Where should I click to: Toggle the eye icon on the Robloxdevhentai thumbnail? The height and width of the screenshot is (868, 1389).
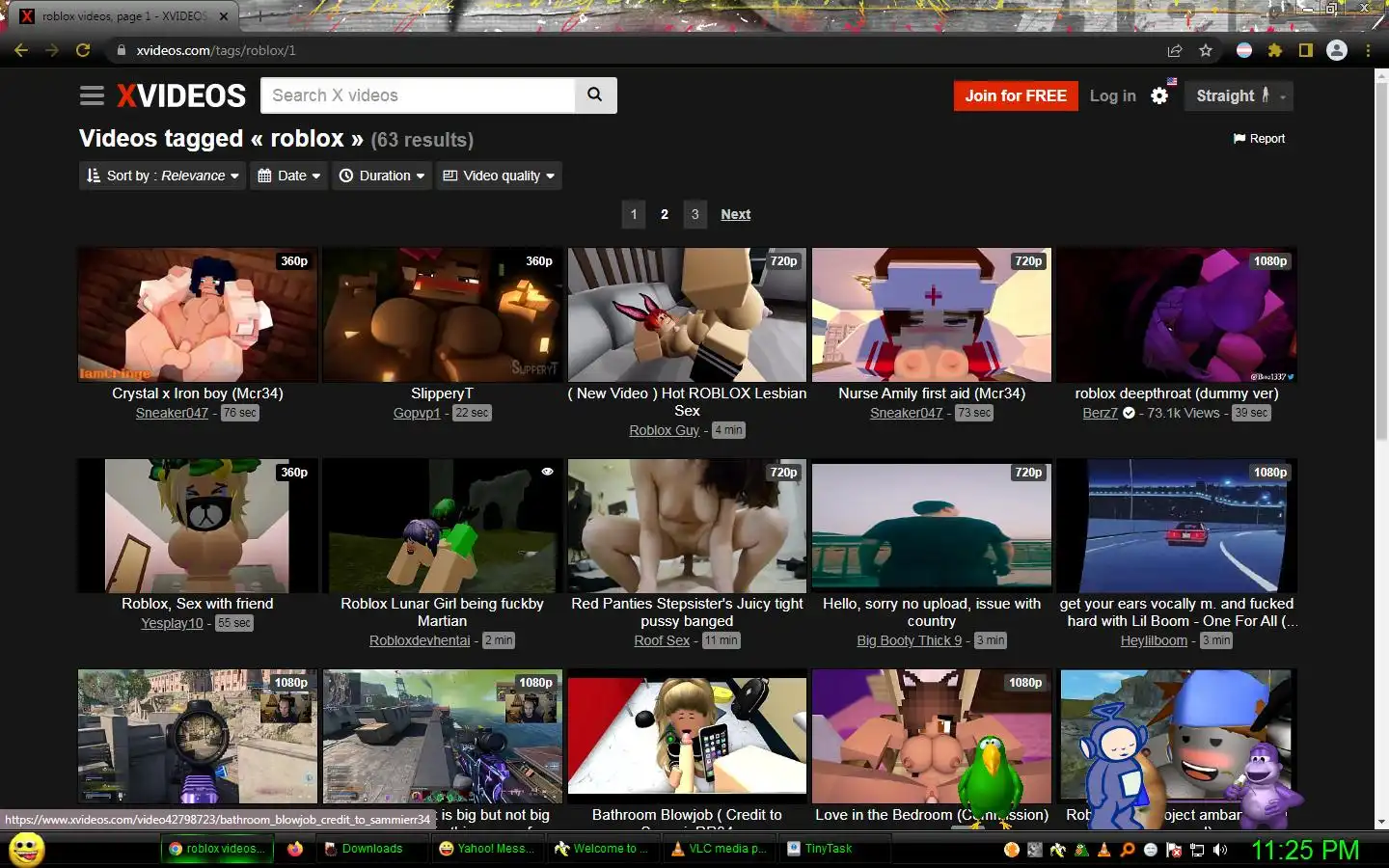[547, 472]
